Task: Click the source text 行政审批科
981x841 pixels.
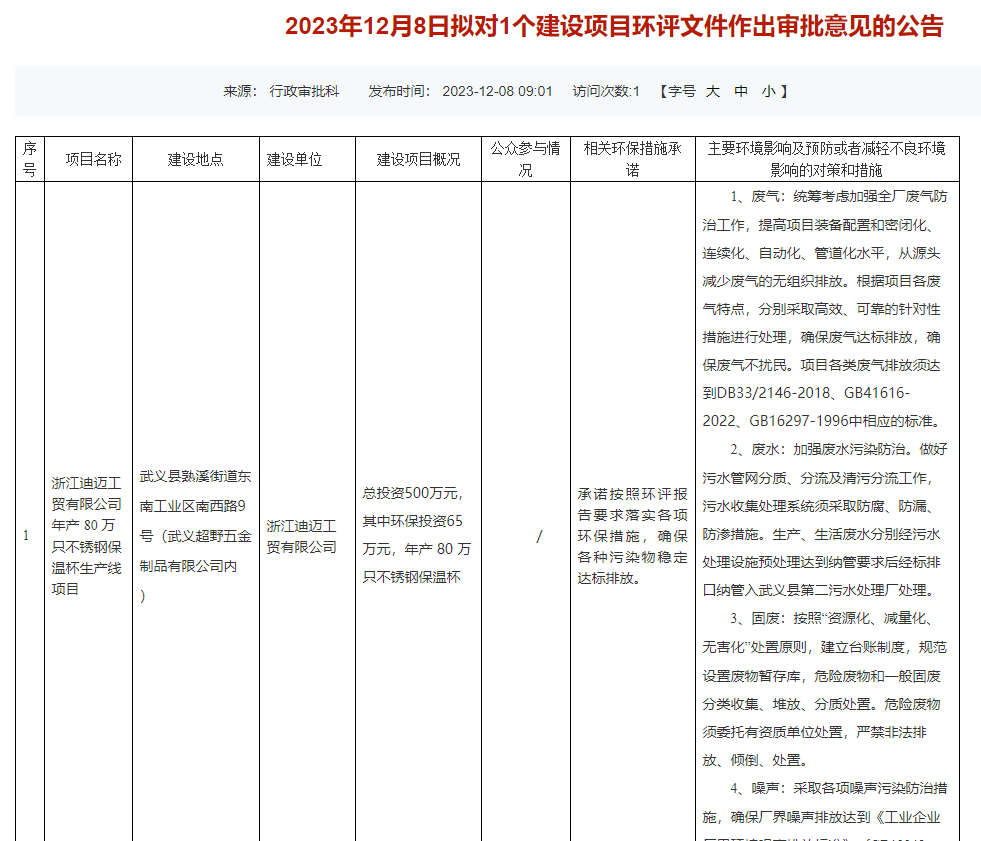Action: 305,91
